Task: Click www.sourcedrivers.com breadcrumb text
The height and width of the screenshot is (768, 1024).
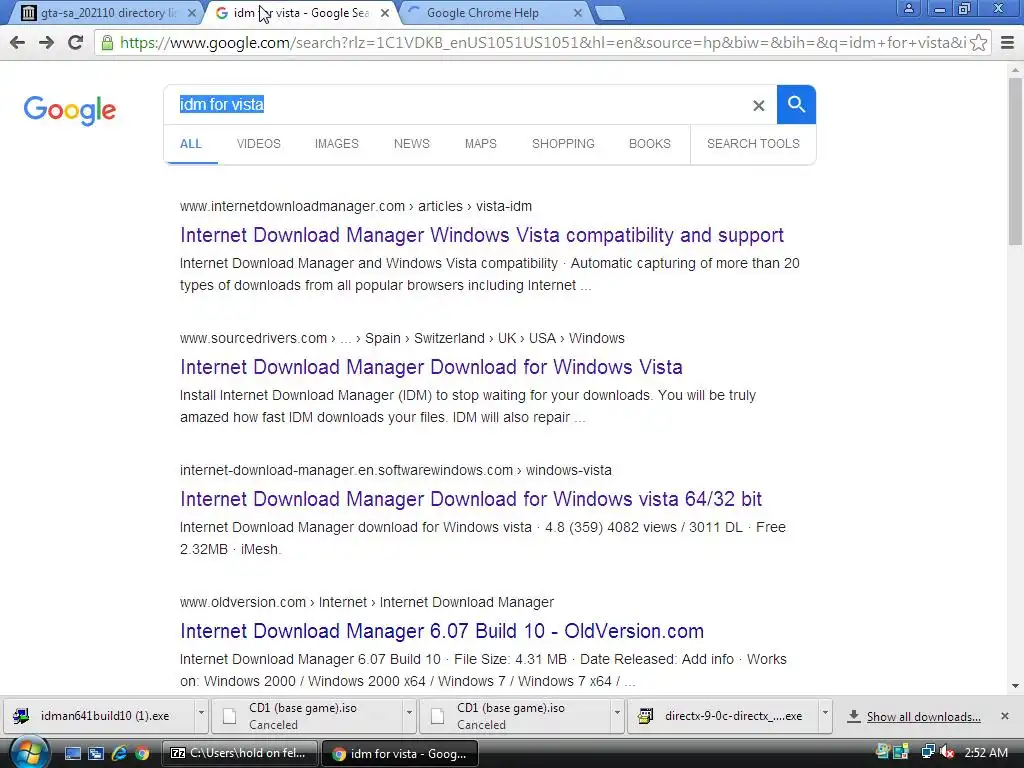Action: pos(253,338)
